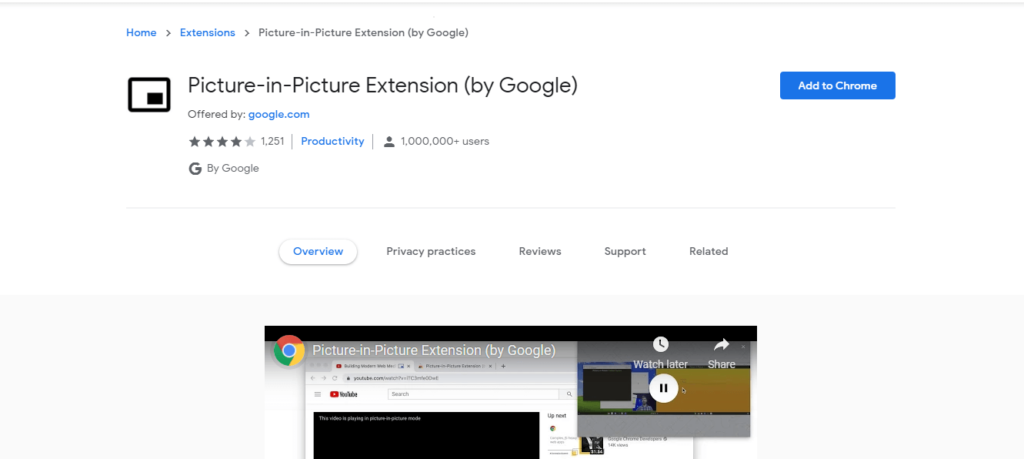Switch to the Privacy practices tab
Image resolution: width=1024 pixels, height=459 pixels.
coord(431,251)
